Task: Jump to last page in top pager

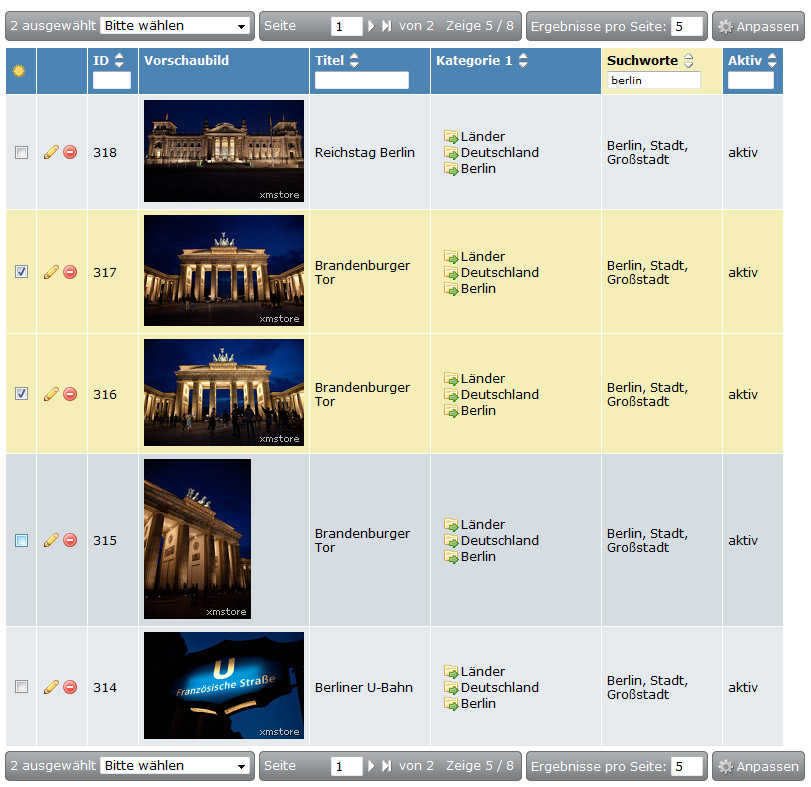Action: [x=386, y=26]
